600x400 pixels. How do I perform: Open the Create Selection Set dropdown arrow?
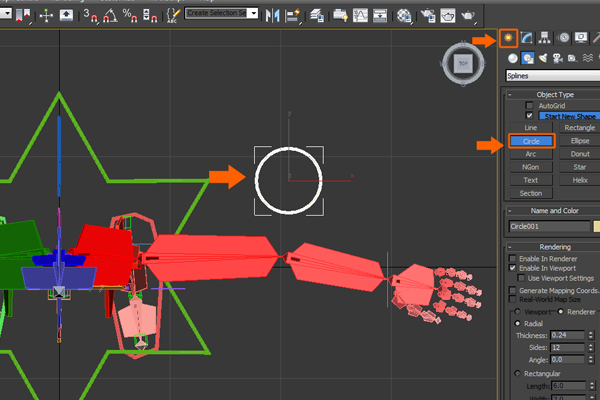click(254, 13)
